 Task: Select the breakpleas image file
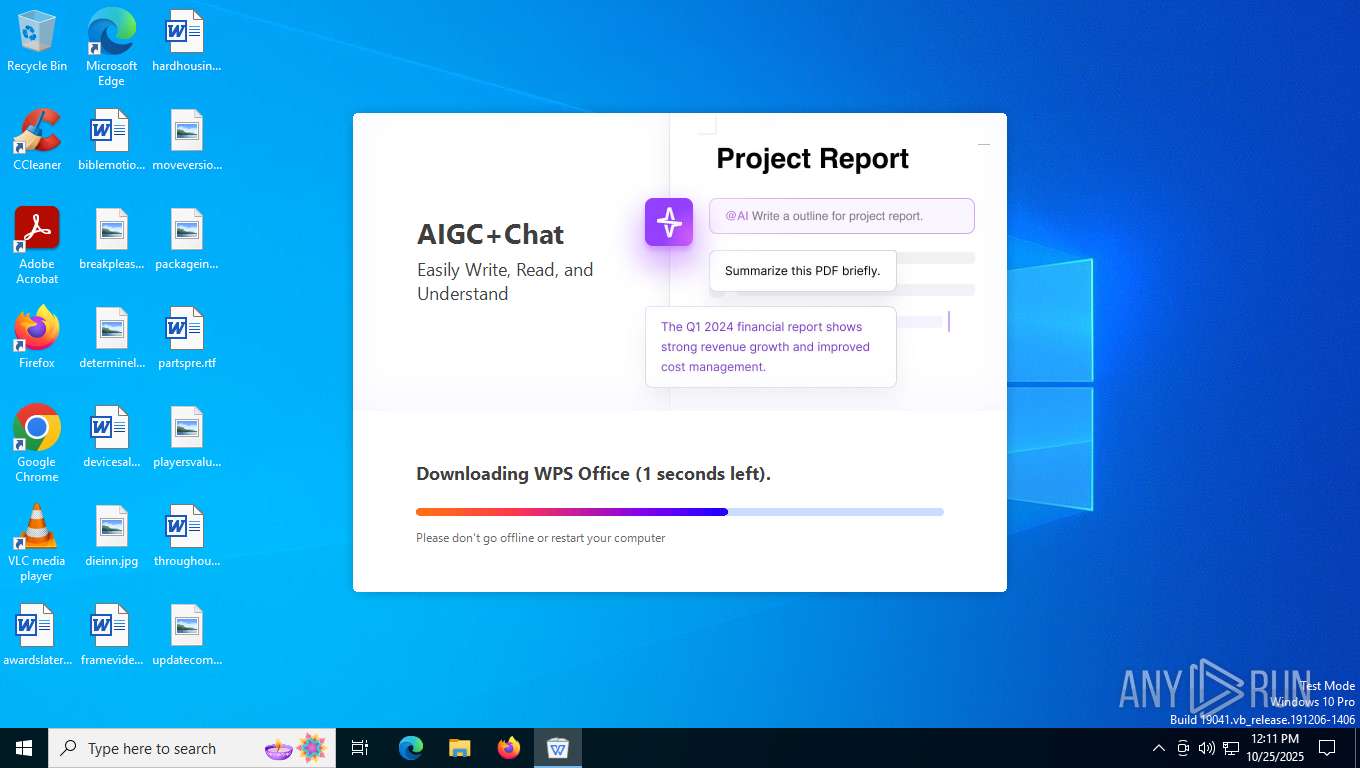click(111, 240)
